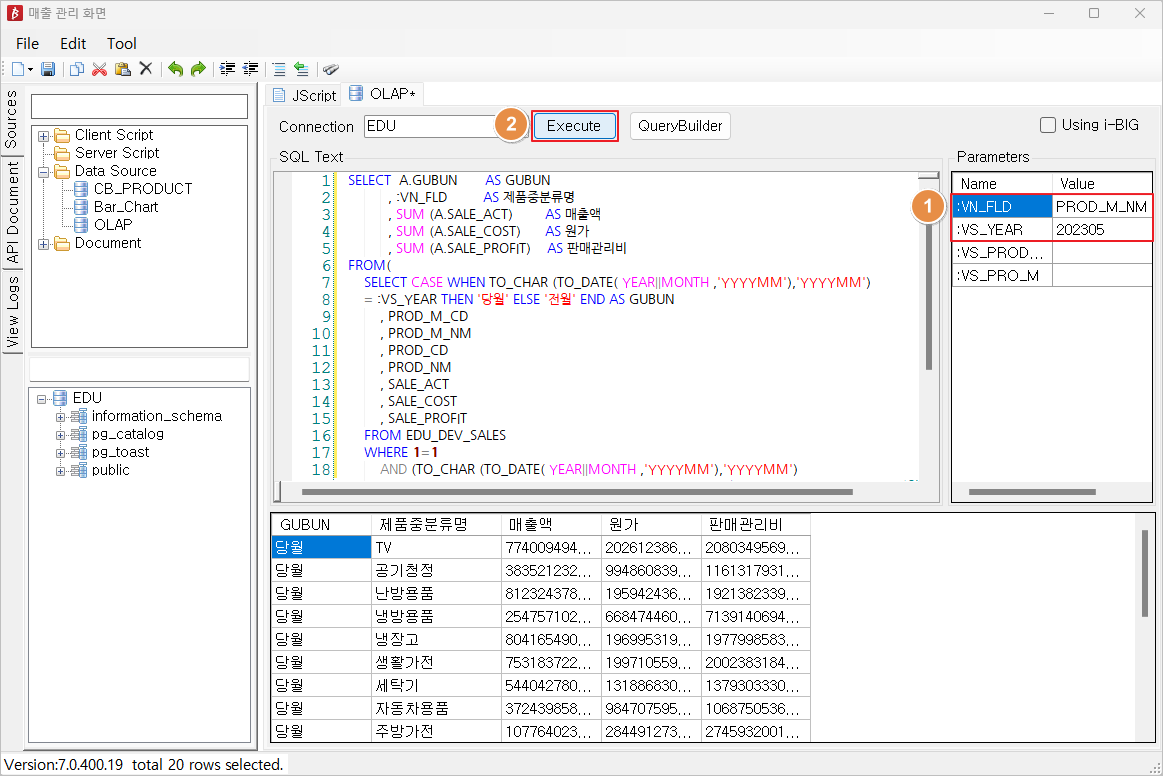The height and width of the screenshot is (776, 1163).
Task: Click the 202305 value cell
Action: point(1101,230)
